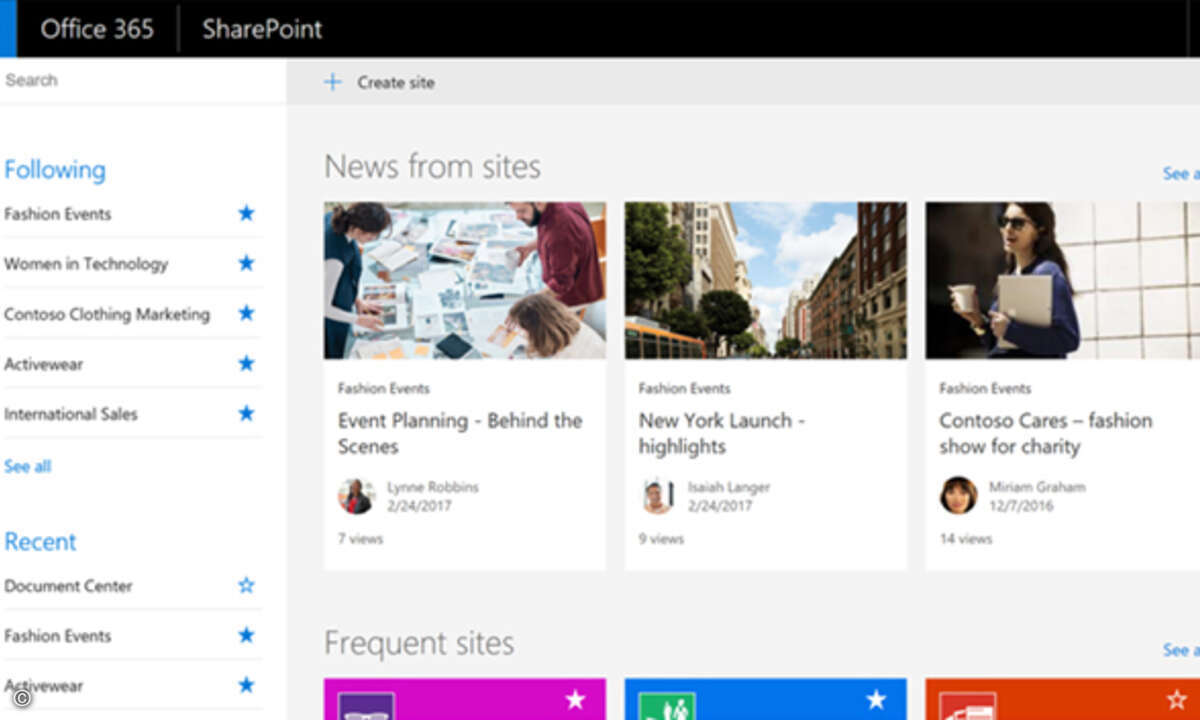Click Fashion Events label on New York Launch card

click(x=685, y=388)
